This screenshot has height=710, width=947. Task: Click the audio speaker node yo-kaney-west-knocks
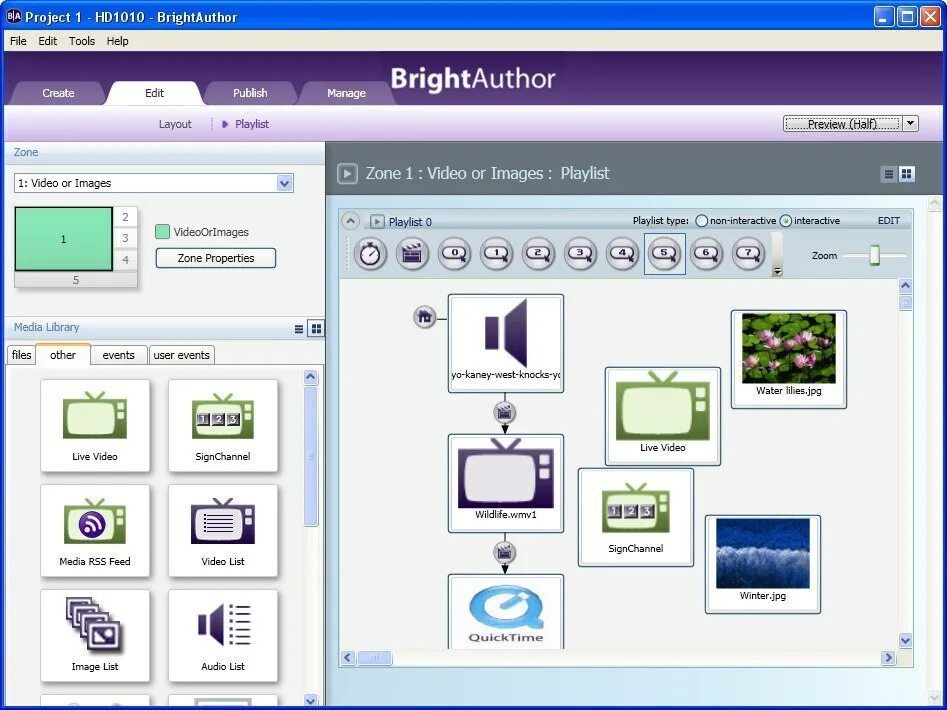click(x=506, y=344)
